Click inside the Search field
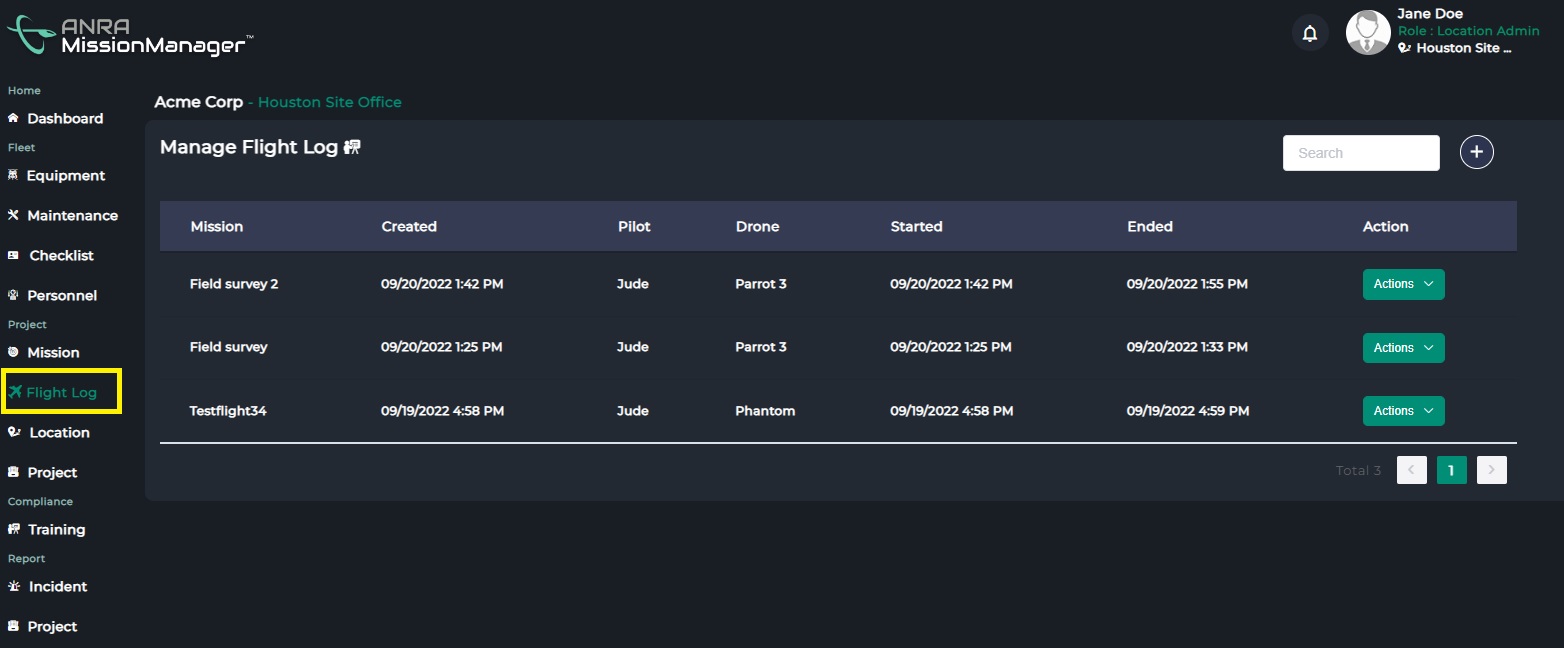1564x648 pixels. pyautogui.click(x=1360, y=152)
